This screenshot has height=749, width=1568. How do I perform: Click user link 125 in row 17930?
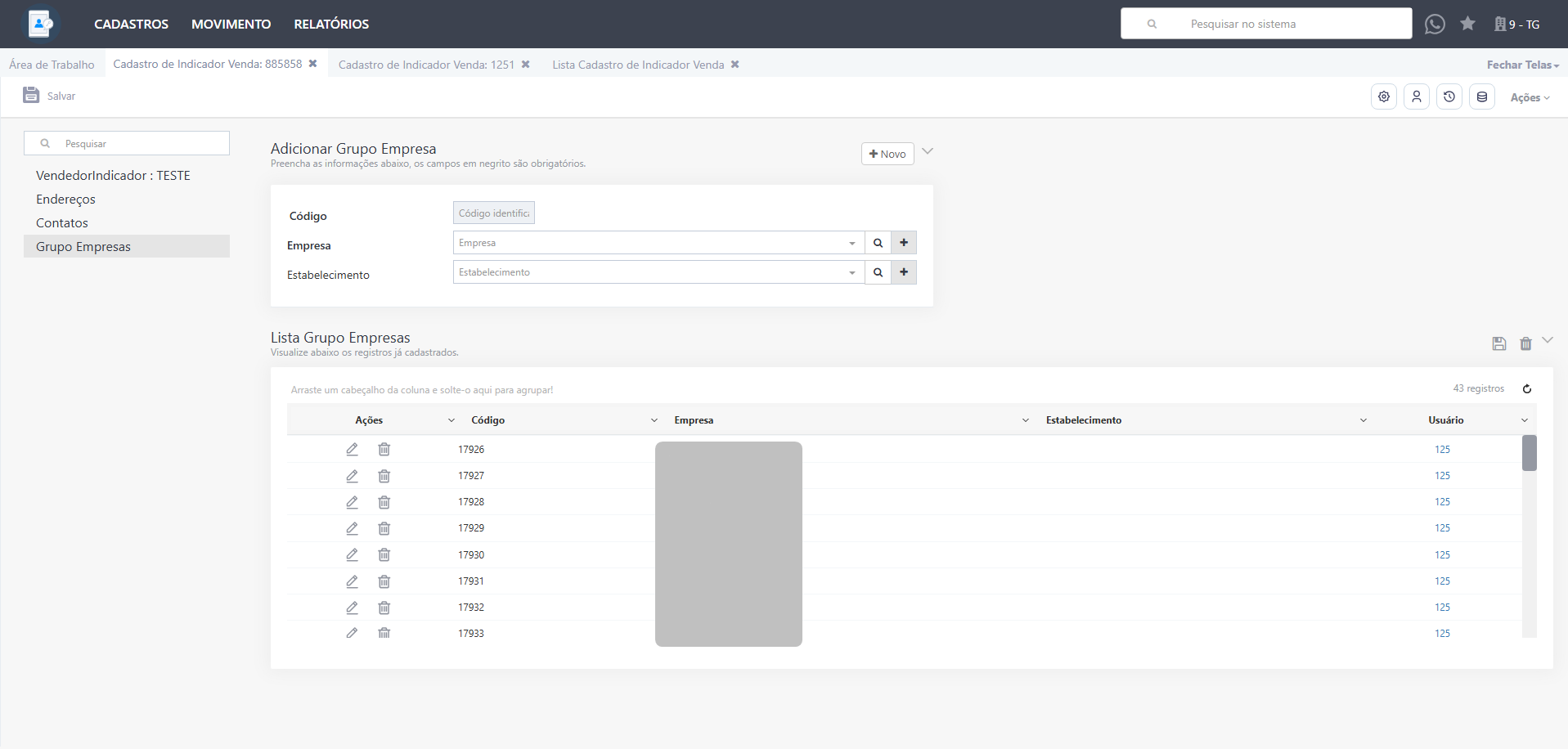1442,555
